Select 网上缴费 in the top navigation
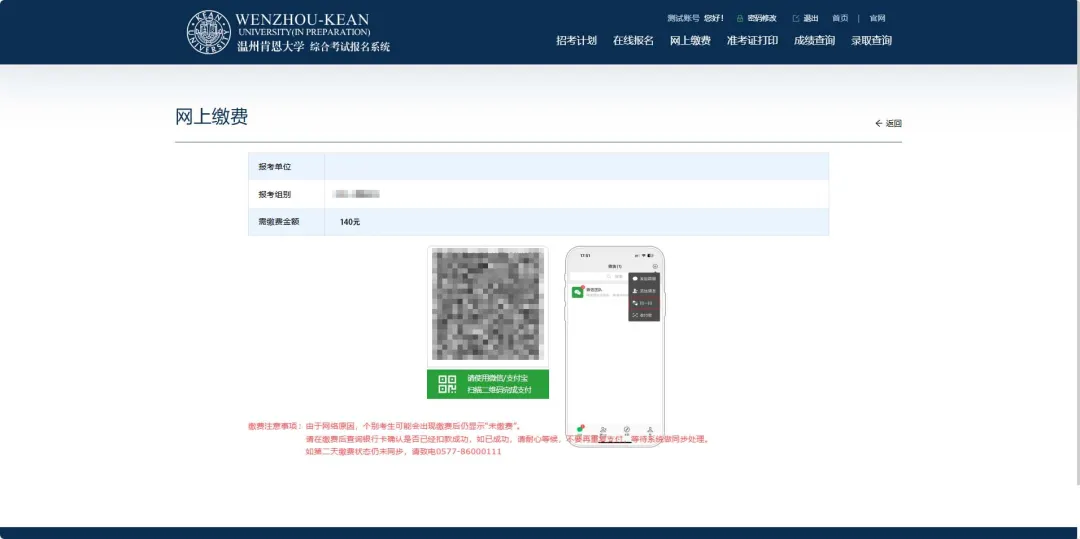The image size is (1080, 539). 690,41
